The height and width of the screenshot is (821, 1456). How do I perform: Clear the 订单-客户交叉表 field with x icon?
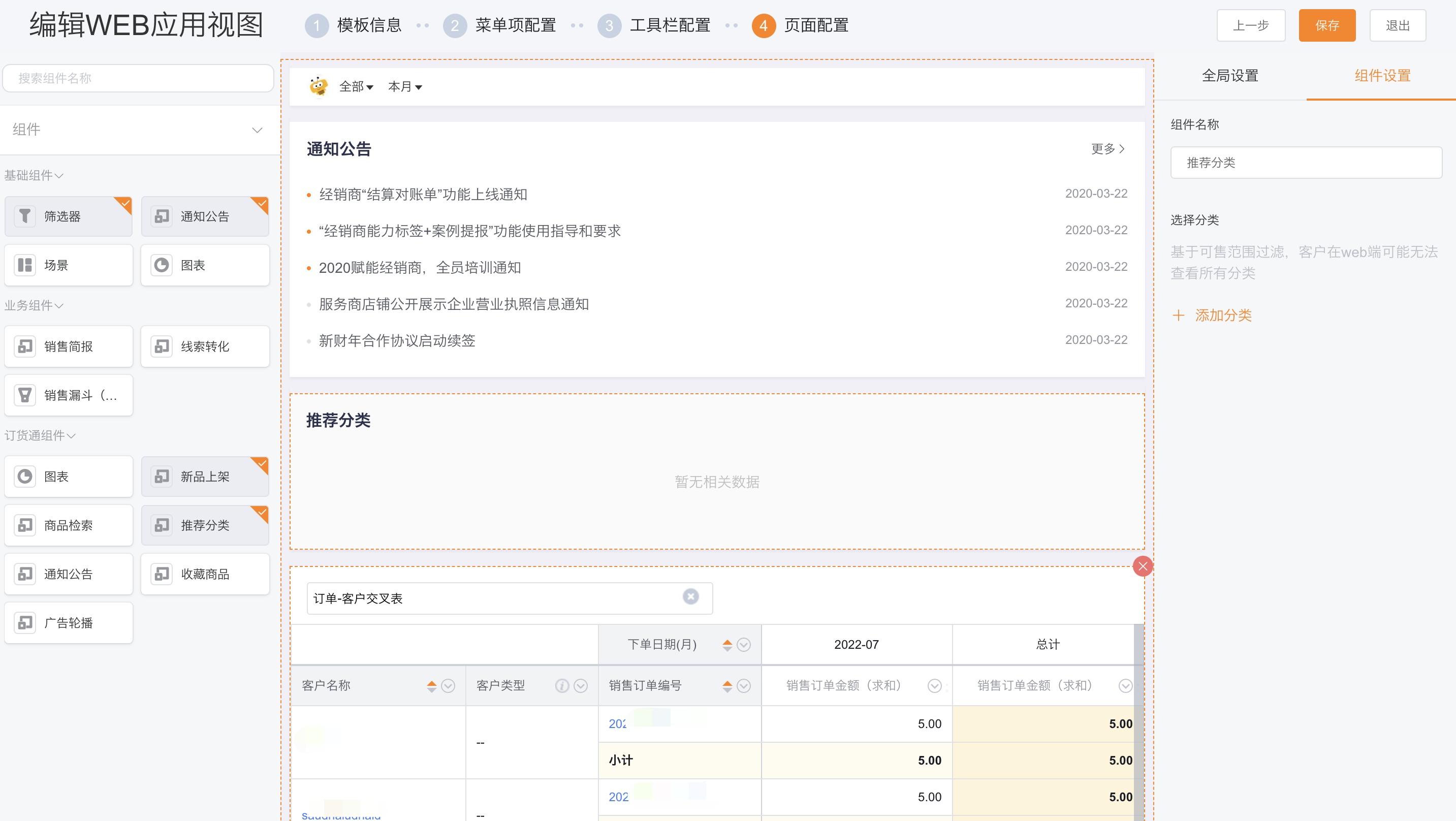point(690,596)
